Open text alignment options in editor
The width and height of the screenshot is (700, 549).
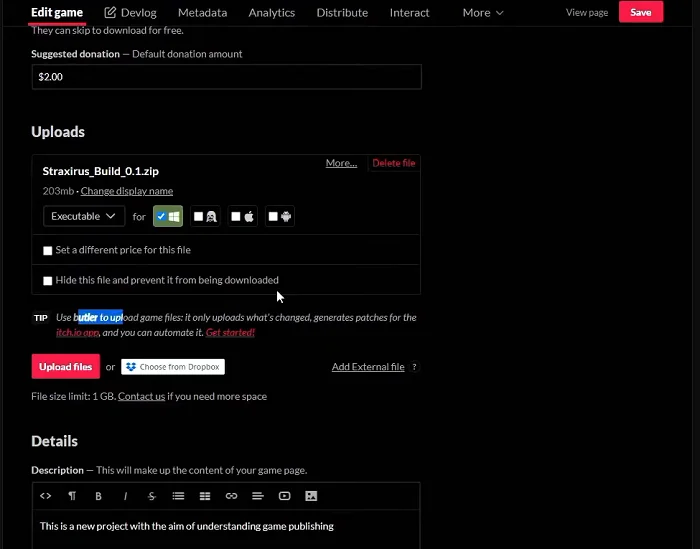point(258,496)
